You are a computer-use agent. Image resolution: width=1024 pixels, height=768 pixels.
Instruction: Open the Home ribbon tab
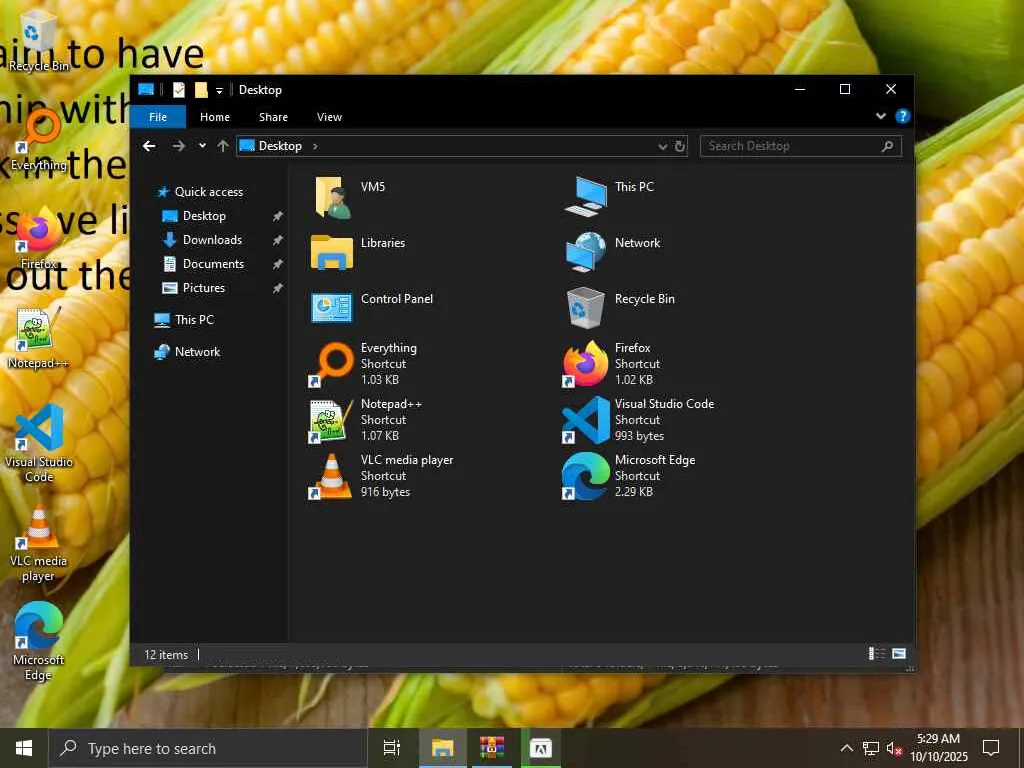tap(215, 117)
